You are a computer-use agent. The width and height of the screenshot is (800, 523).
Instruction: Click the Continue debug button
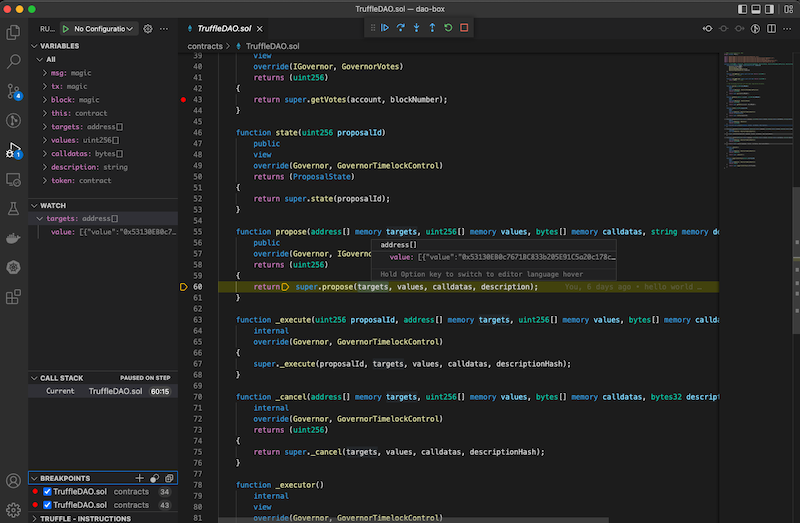[x=384, y=28]
